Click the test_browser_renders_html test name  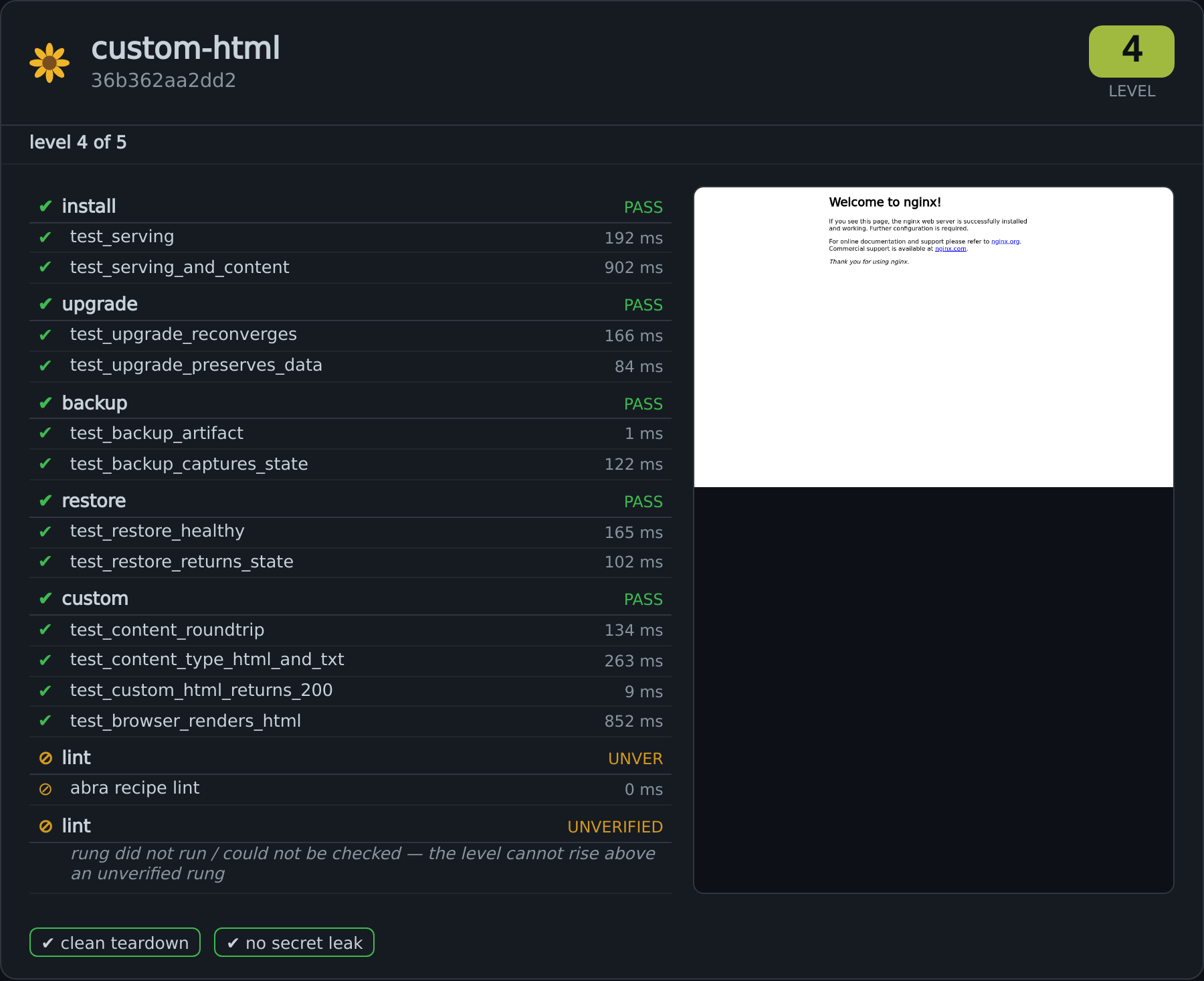point(185,721)
